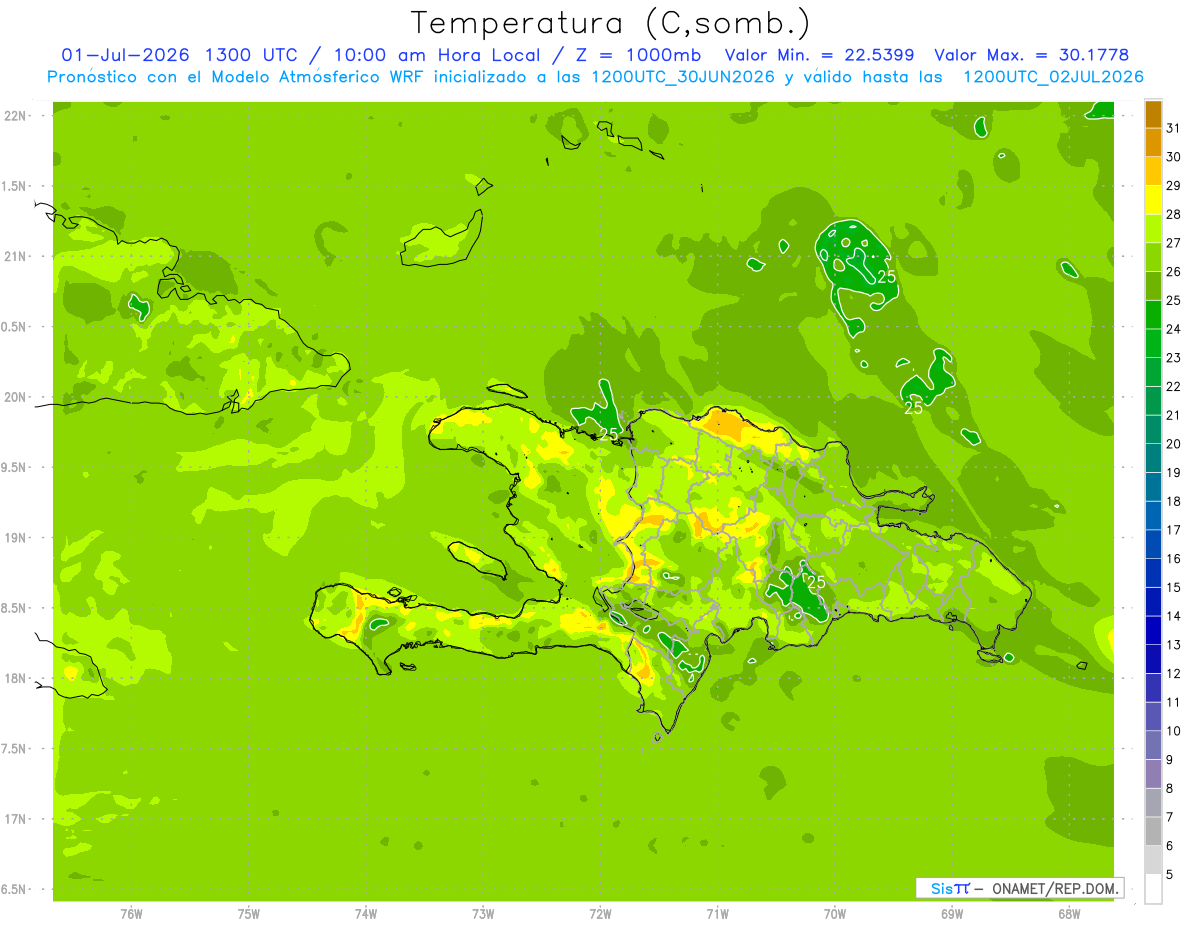Viewport: 1200px width, 927px height.
Task: Click the longitude label "68W"
Action: (1069, 914)
